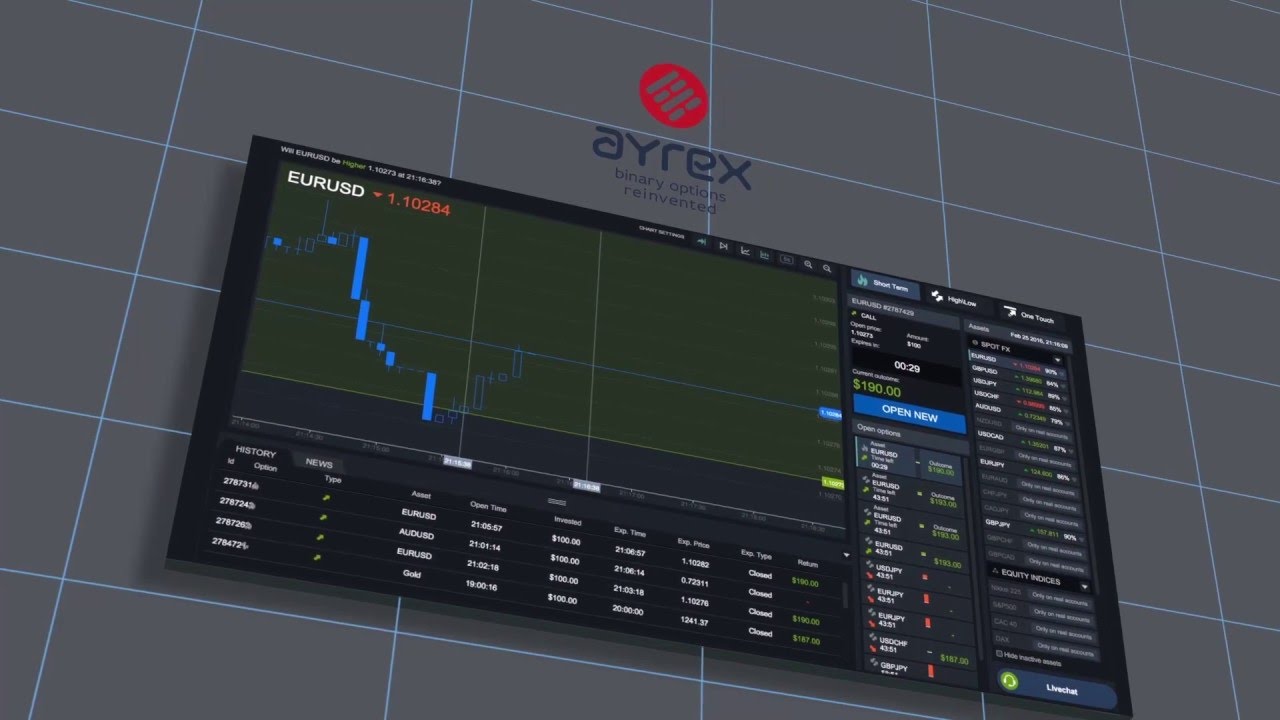Click 21:05:57 open time cell
The height and width of the screenshot is (720, 1280).
coord(486,527)
